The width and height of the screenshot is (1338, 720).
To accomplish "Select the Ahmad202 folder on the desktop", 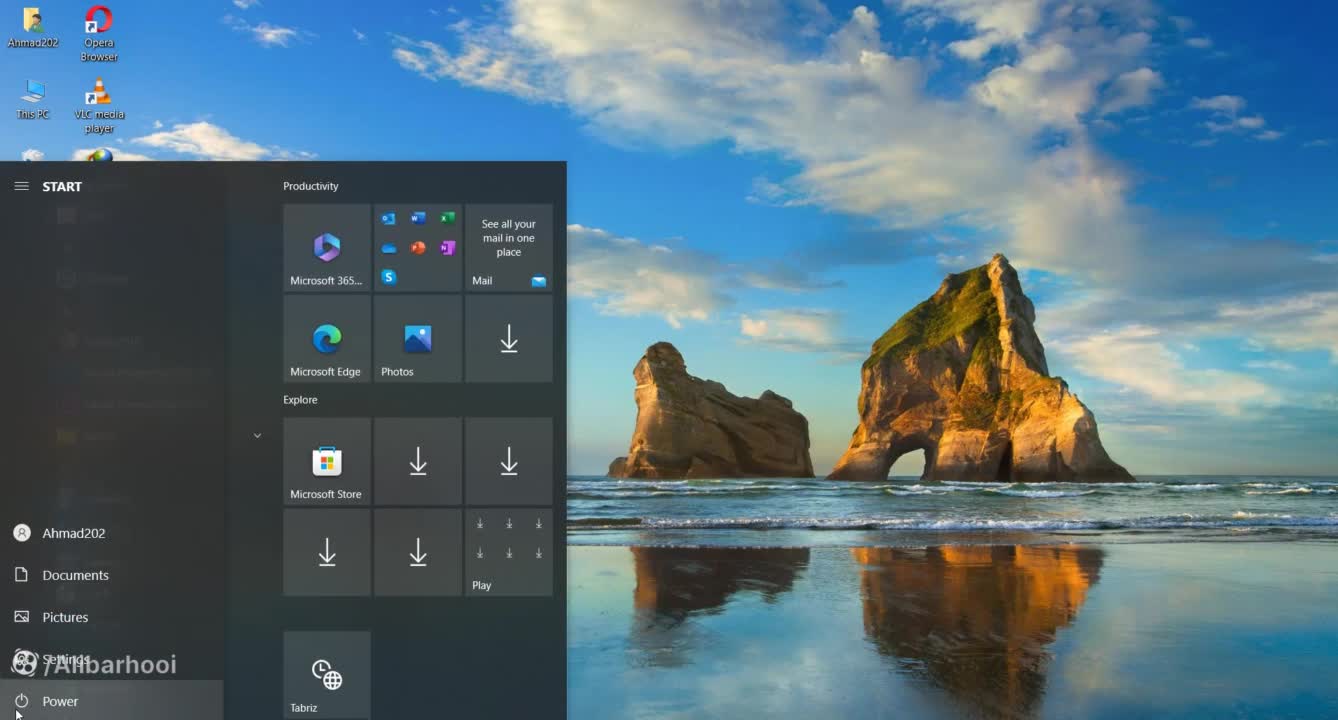I will click(x=33, y=28).
